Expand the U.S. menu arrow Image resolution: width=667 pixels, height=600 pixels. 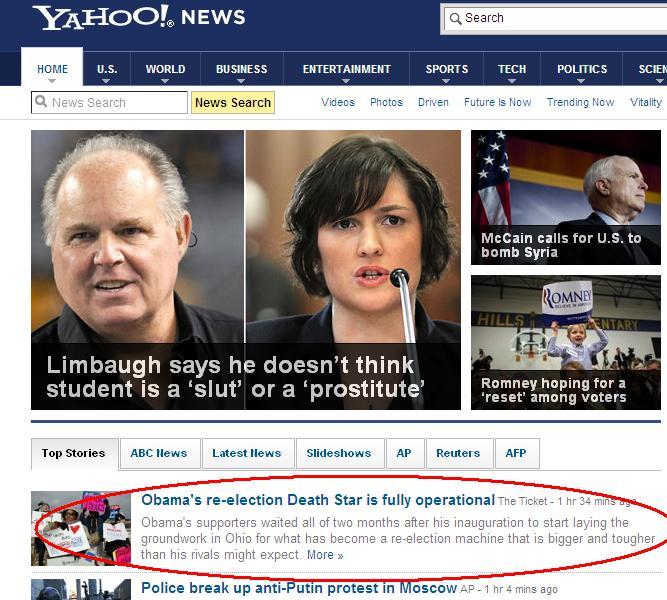(106, 80)
